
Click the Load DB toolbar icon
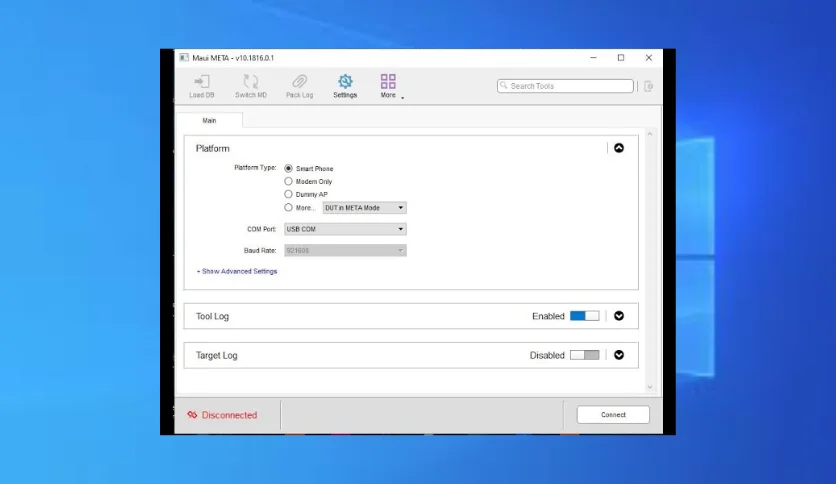click(202, 82)
